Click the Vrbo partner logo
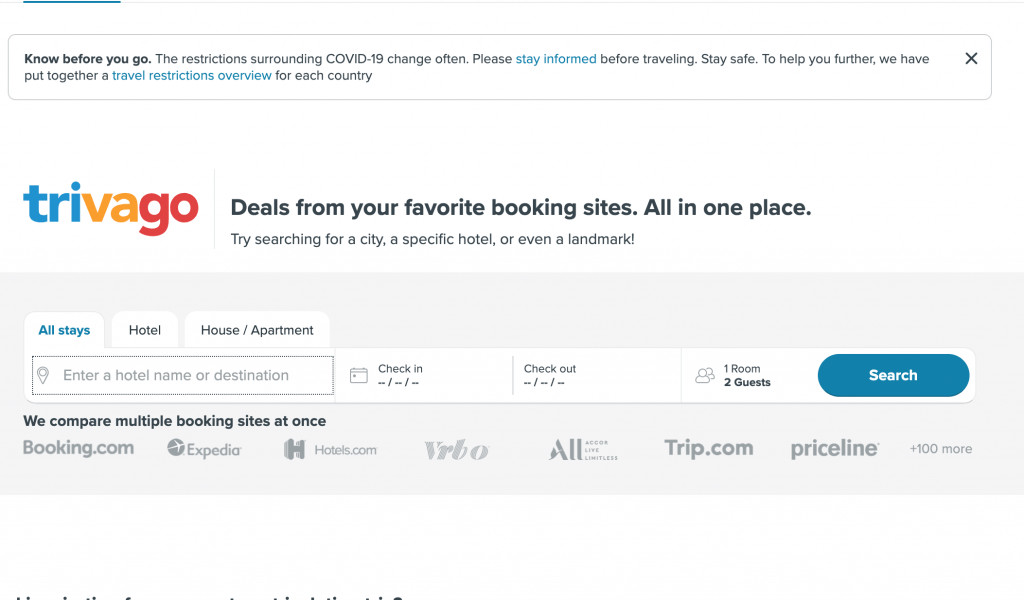The height and width of the screenshot is (600, 1024). point(456,451)
